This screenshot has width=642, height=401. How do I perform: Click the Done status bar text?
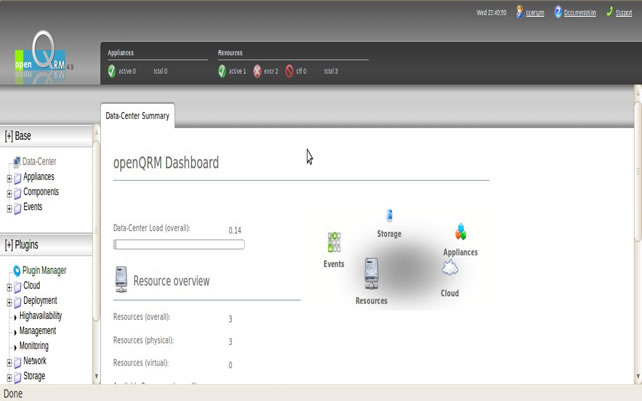13,394
